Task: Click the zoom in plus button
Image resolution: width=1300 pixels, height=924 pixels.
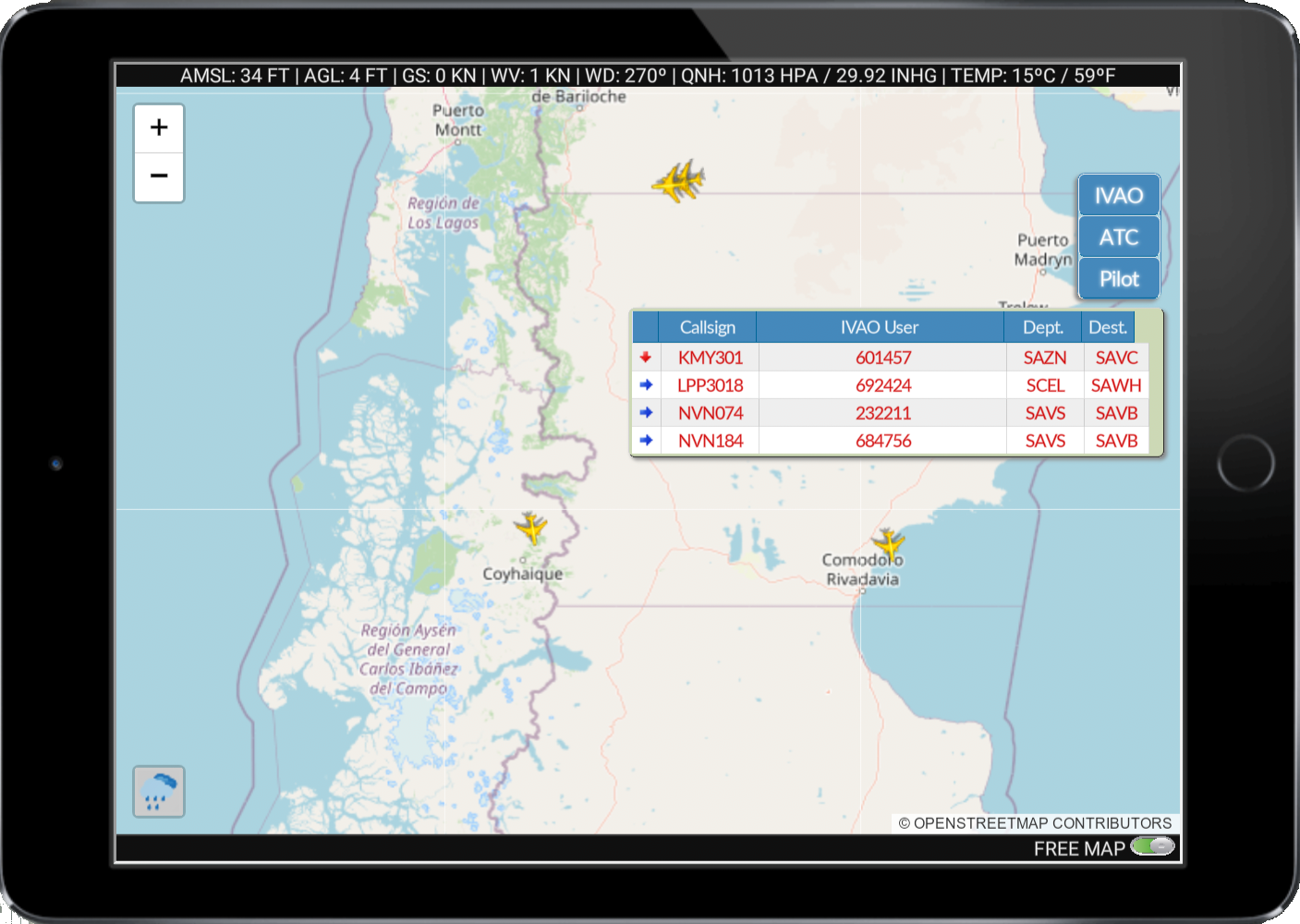Action: [159, 128]
